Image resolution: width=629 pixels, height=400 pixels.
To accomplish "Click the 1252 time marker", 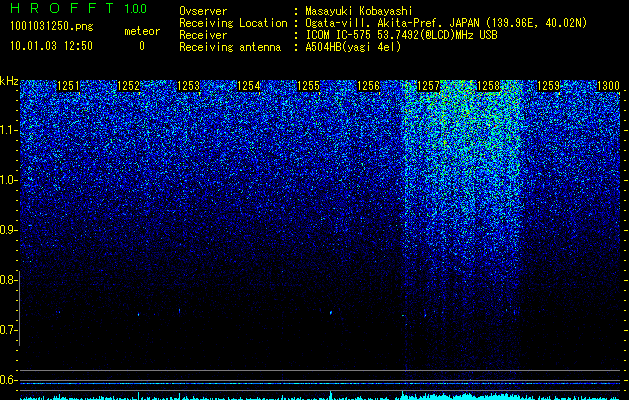I will click(x=128, y=86).
